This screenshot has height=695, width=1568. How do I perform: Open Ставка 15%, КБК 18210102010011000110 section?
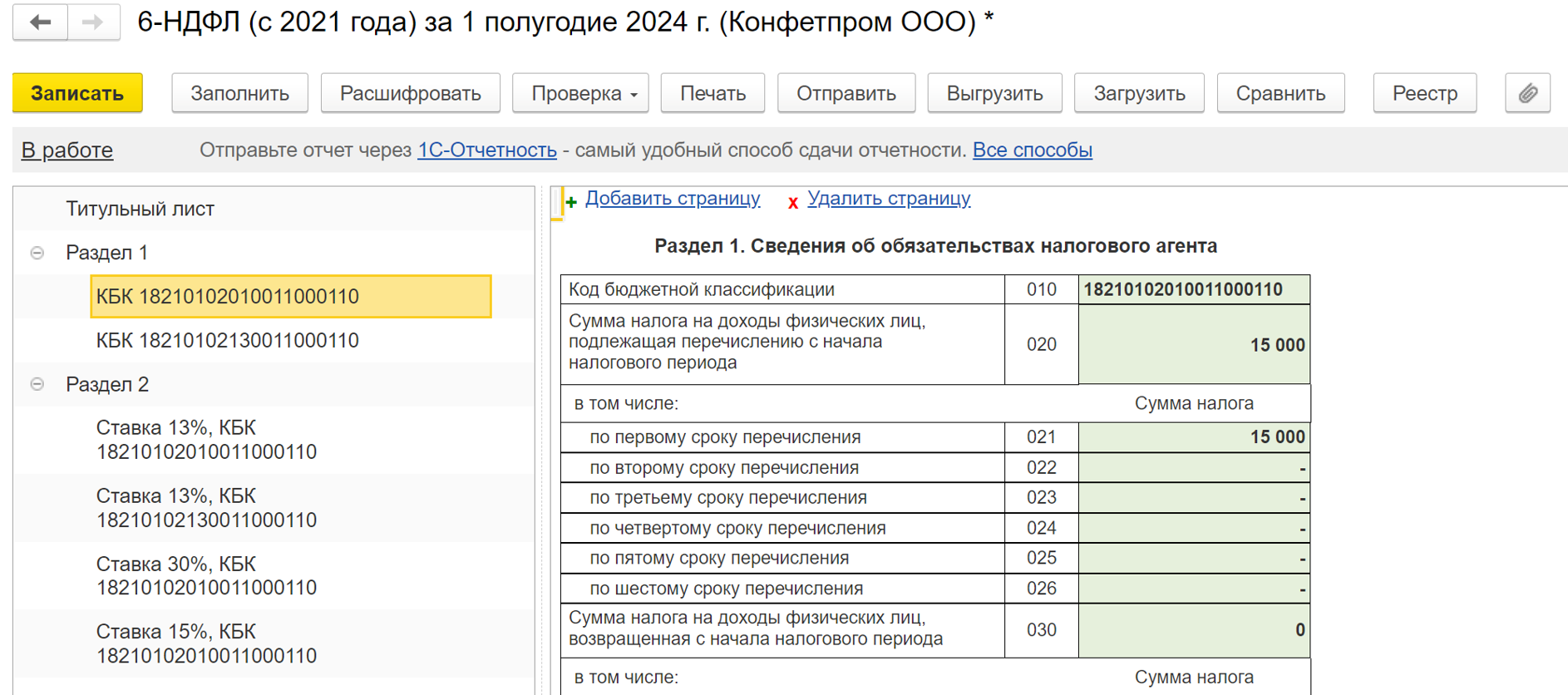point(206,643)
